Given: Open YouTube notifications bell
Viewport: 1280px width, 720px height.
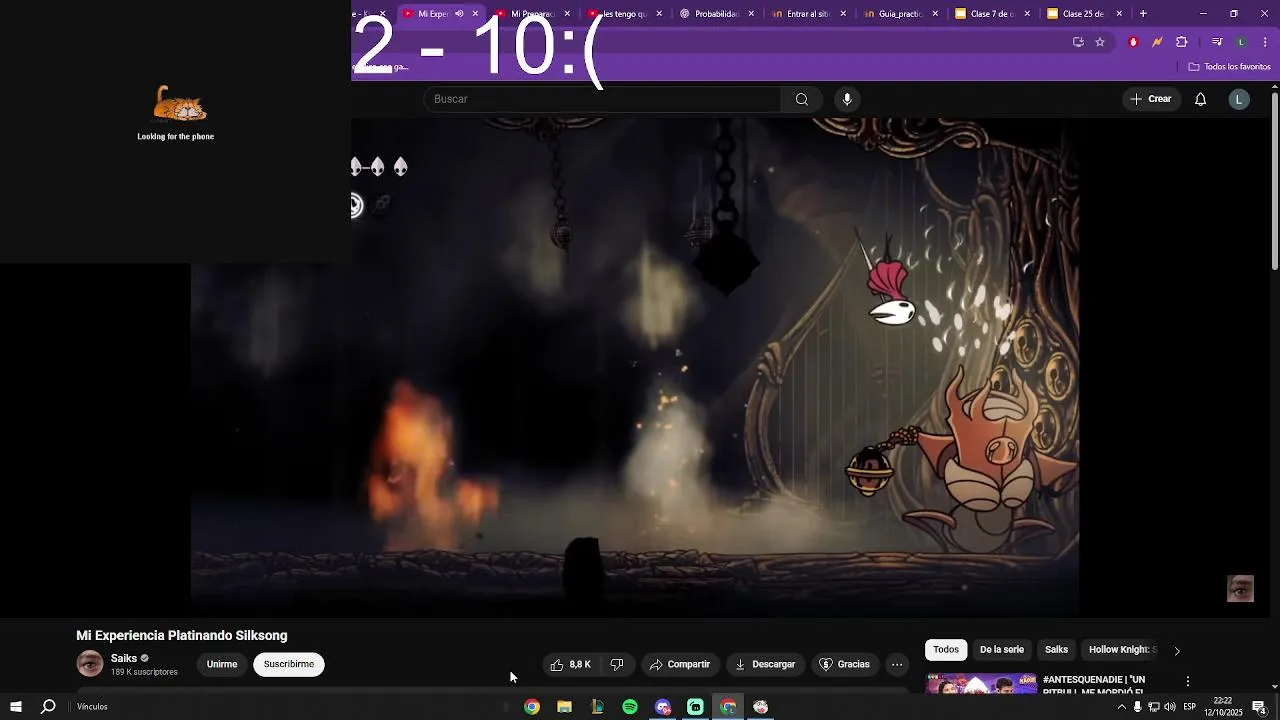Looking at the screenshot, I should click(1200, 99).
